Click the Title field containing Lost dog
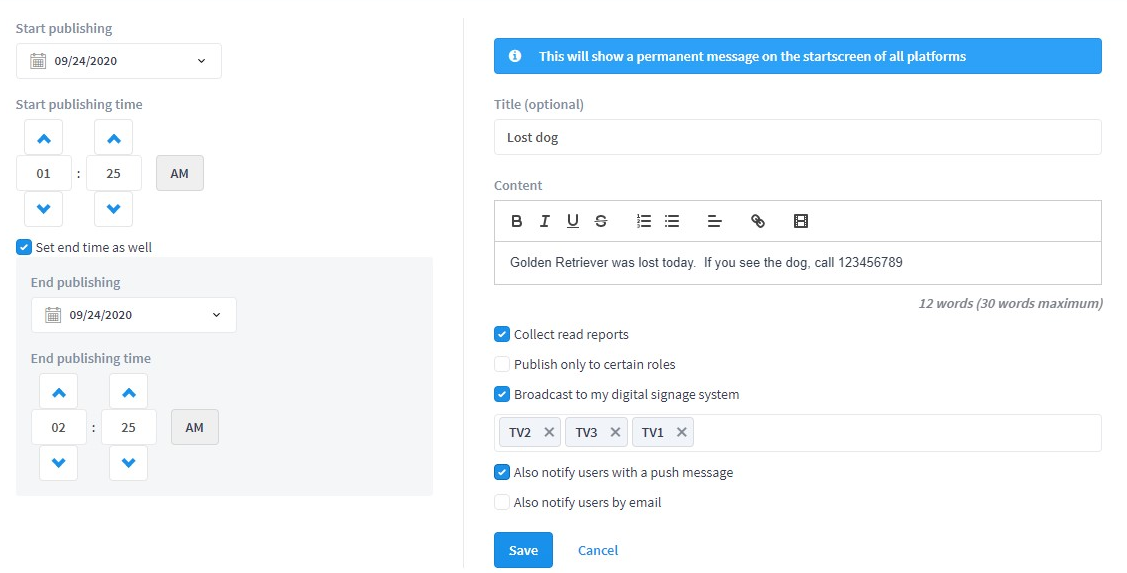The image size is (1127, 573). (x=798, y=137)
